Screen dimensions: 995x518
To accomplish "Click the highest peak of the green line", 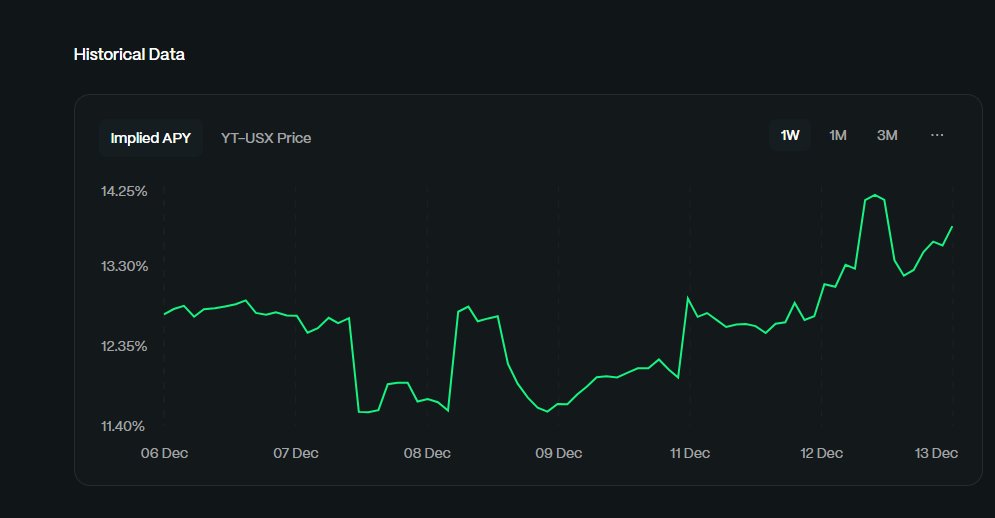I will pyautogui.click(x=875, y=195).
